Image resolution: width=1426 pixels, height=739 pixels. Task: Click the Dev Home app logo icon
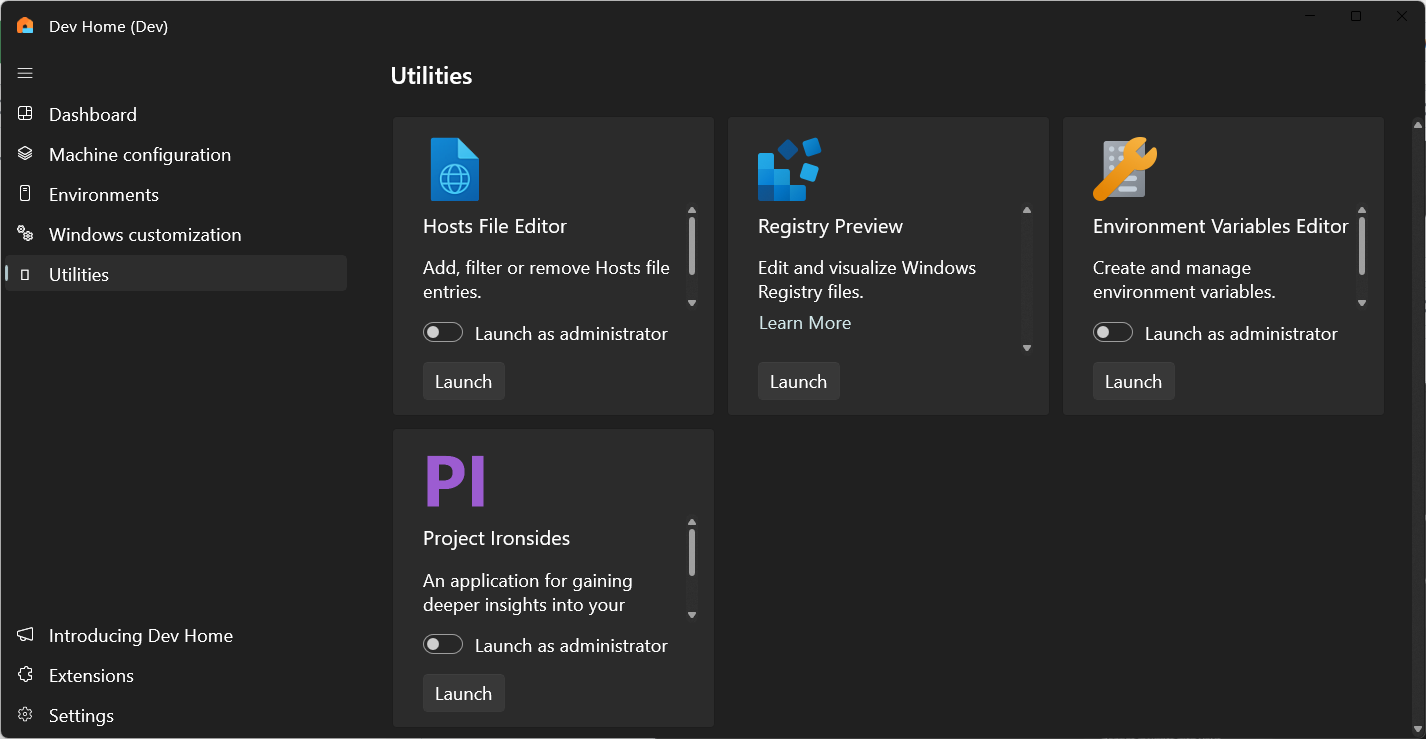click(x=25, y=26)
